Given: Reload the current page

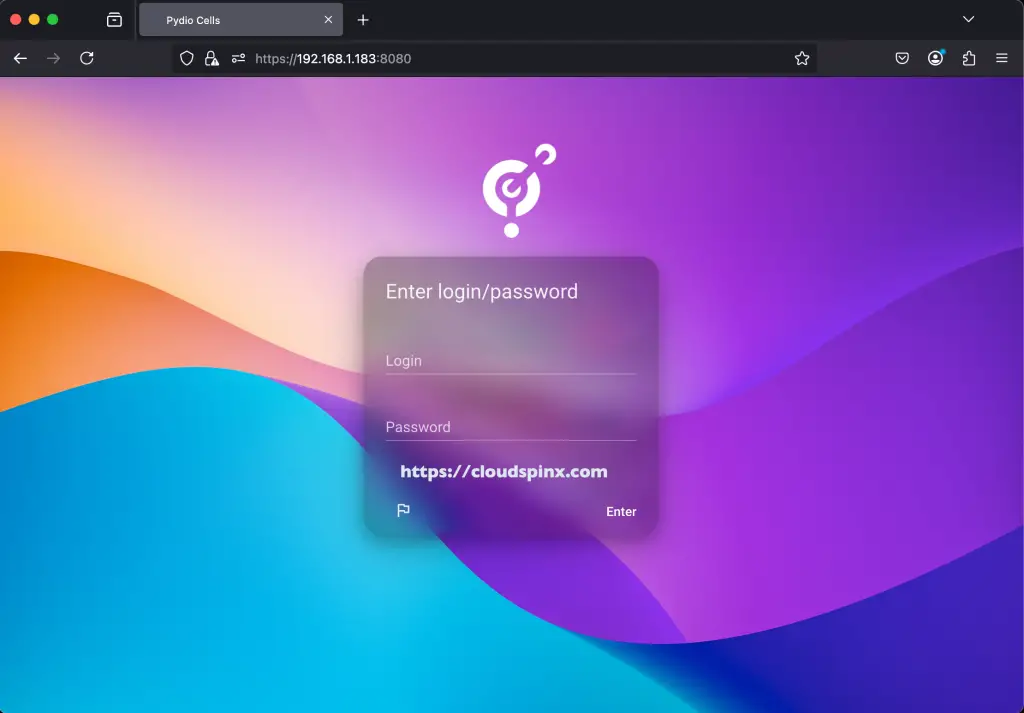Looking at the screenshot, I should coord(87,58).
